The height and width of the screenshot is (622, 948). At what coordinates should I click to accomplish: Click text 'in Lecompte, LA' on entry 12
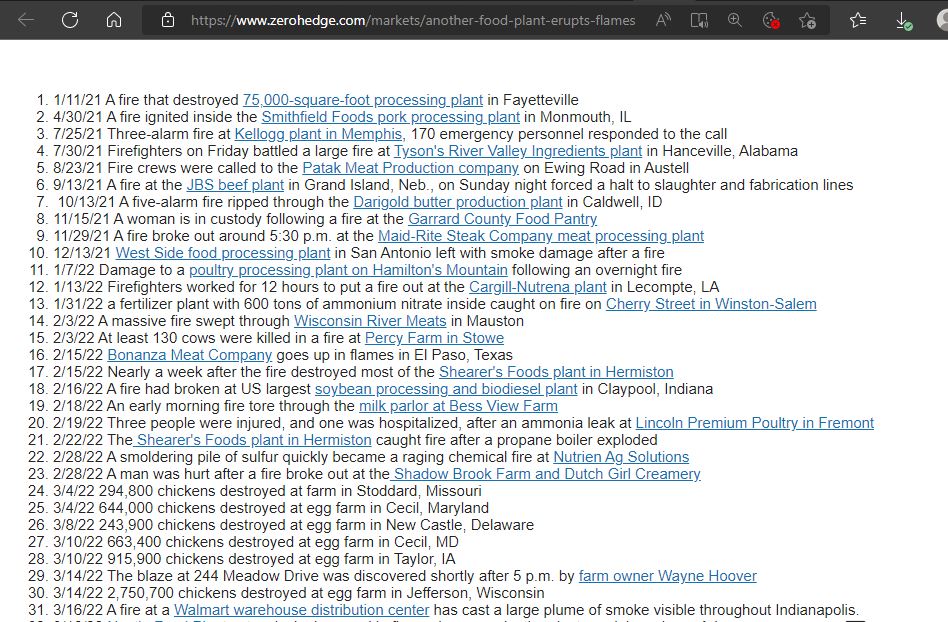(x=664, y=286)
